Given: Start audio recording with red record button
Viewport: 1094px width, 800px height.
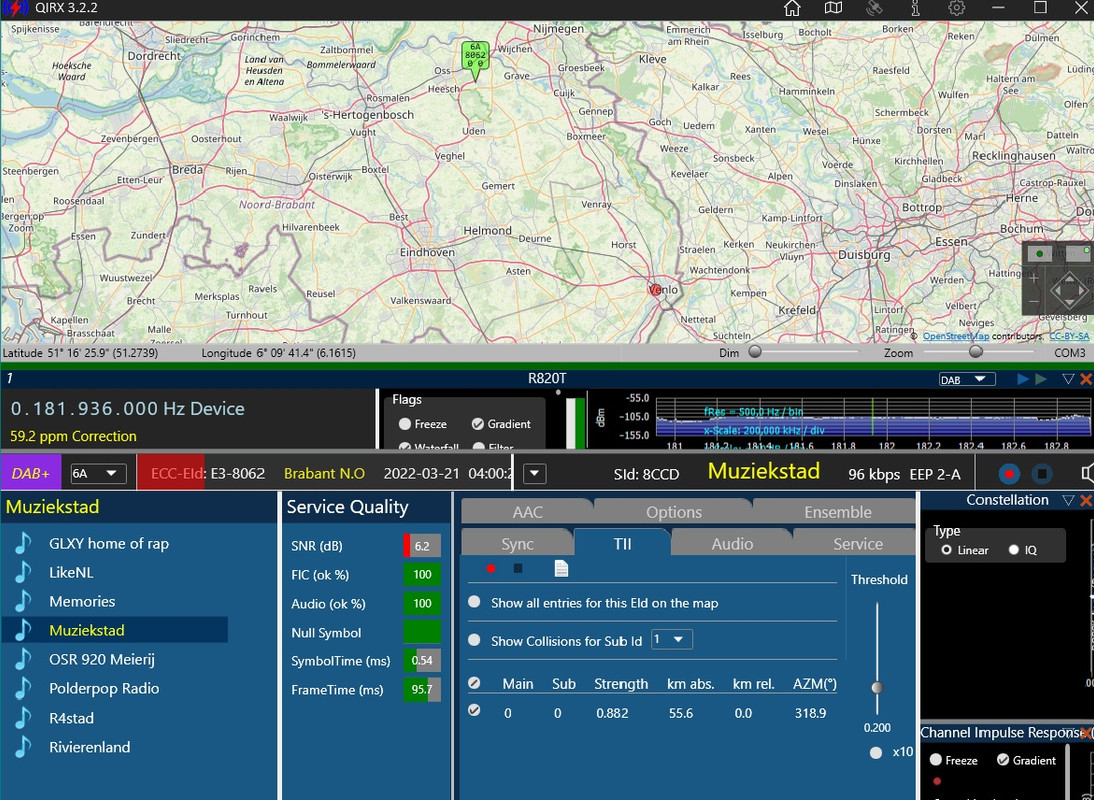Looking at the screenshot, I should [x=1009, y=474].
